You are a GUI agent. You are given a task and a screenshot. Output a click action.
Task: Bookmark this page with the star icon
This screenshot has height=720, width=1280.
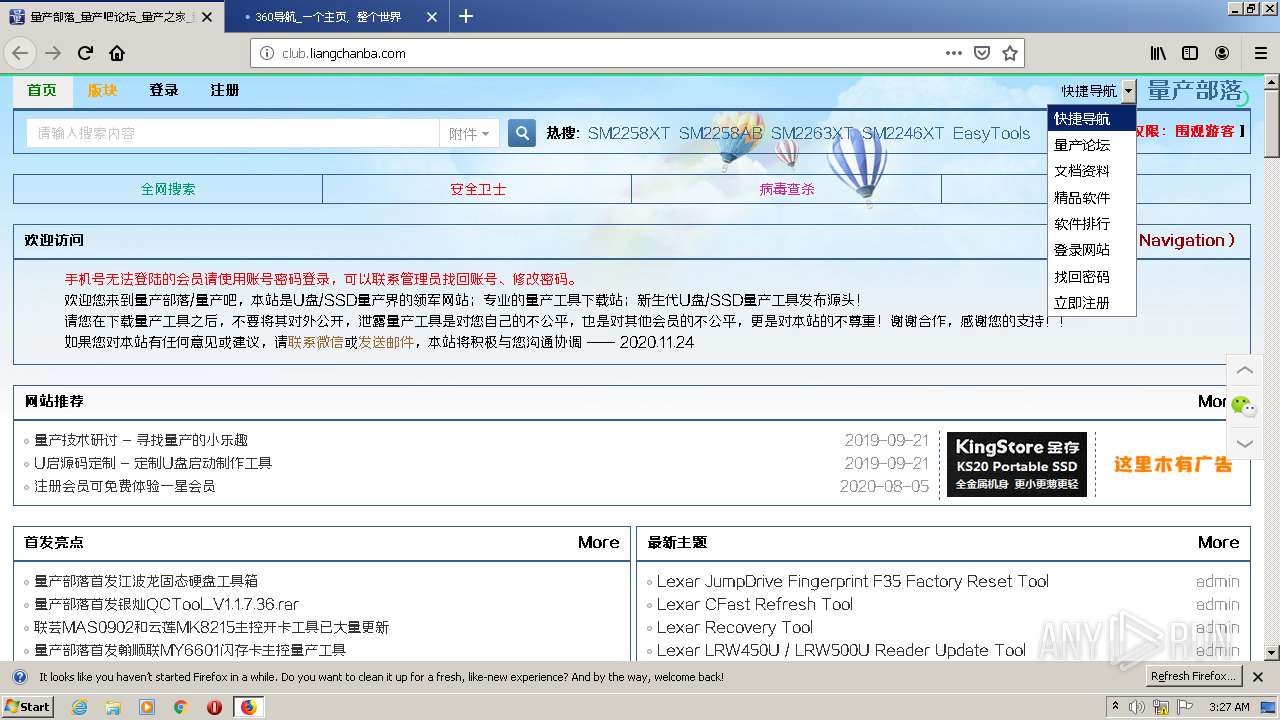tap(1010, 53)
